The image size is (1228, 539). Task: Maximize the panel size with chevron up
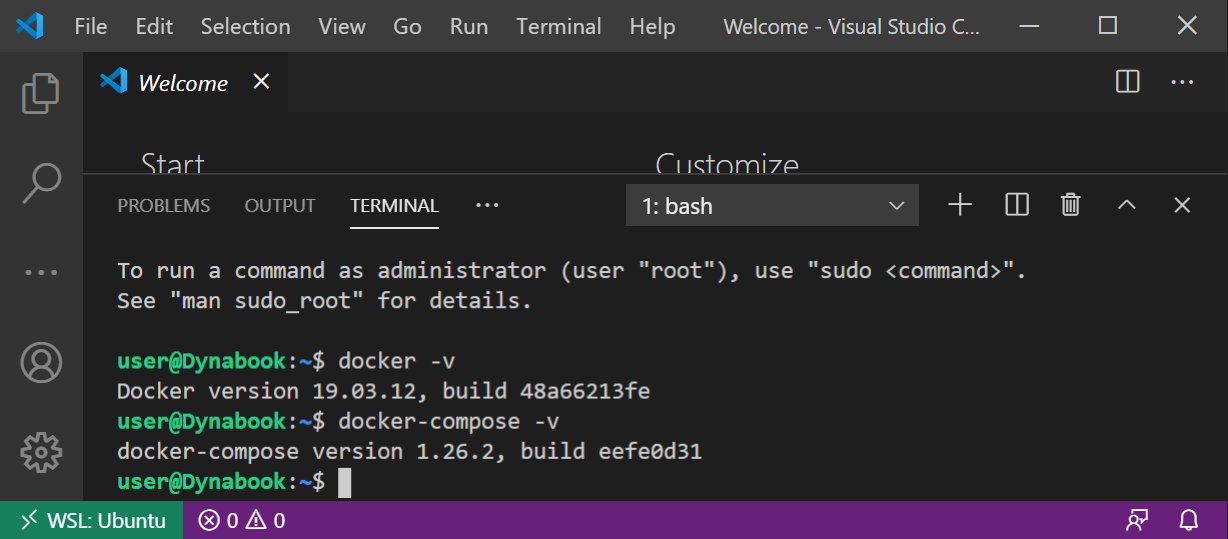pos(1127,205)
